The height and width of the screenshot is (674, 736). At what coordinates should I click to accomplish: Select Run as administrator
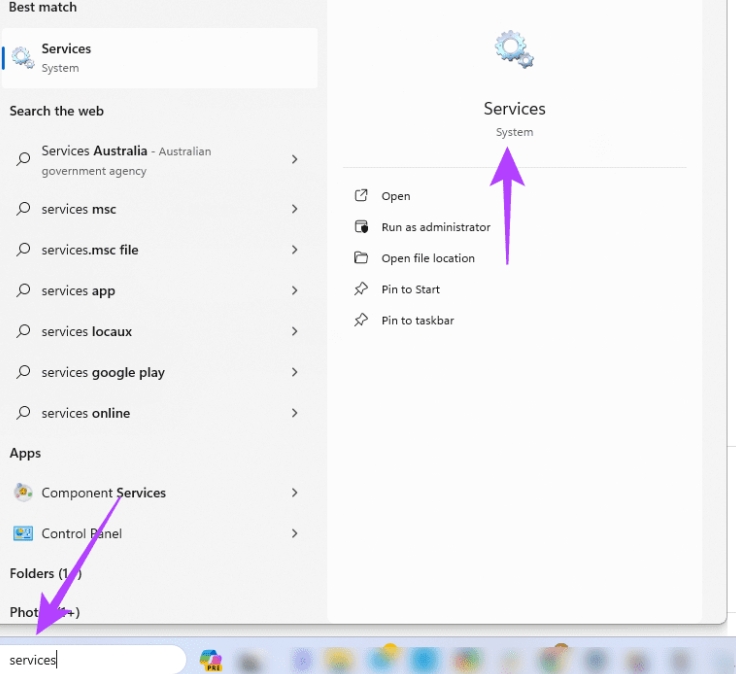click(435, 227)
